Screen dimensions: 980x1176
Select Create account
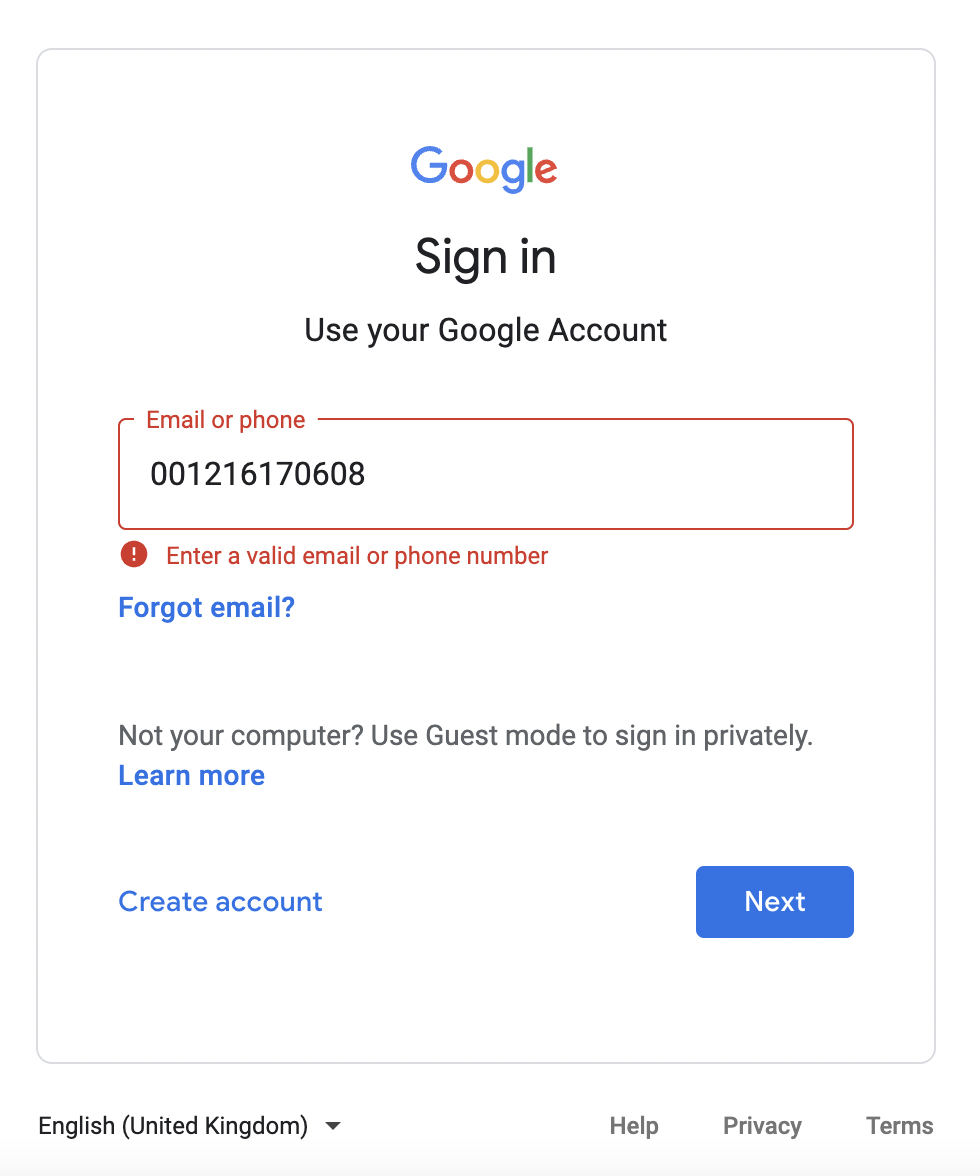(x=220, y=902)
